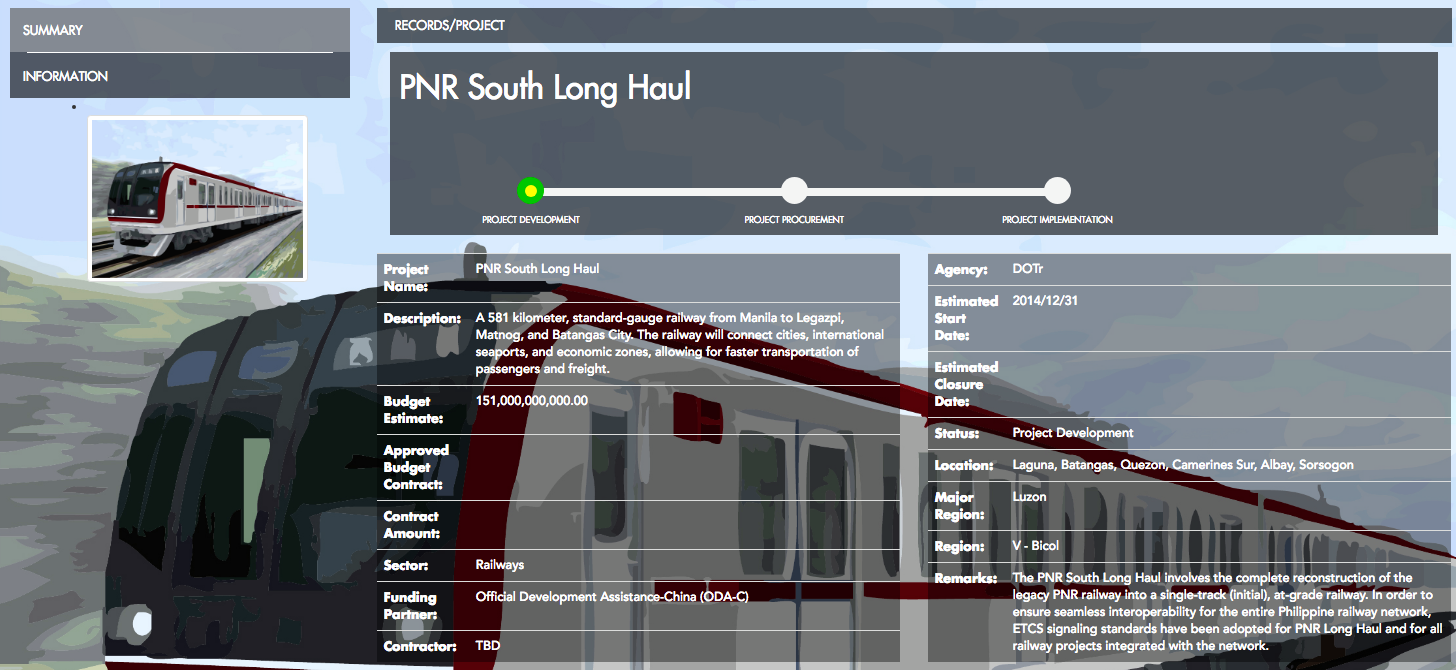
Task: Click the Project Procurement milestone dot
Action: 795,189
